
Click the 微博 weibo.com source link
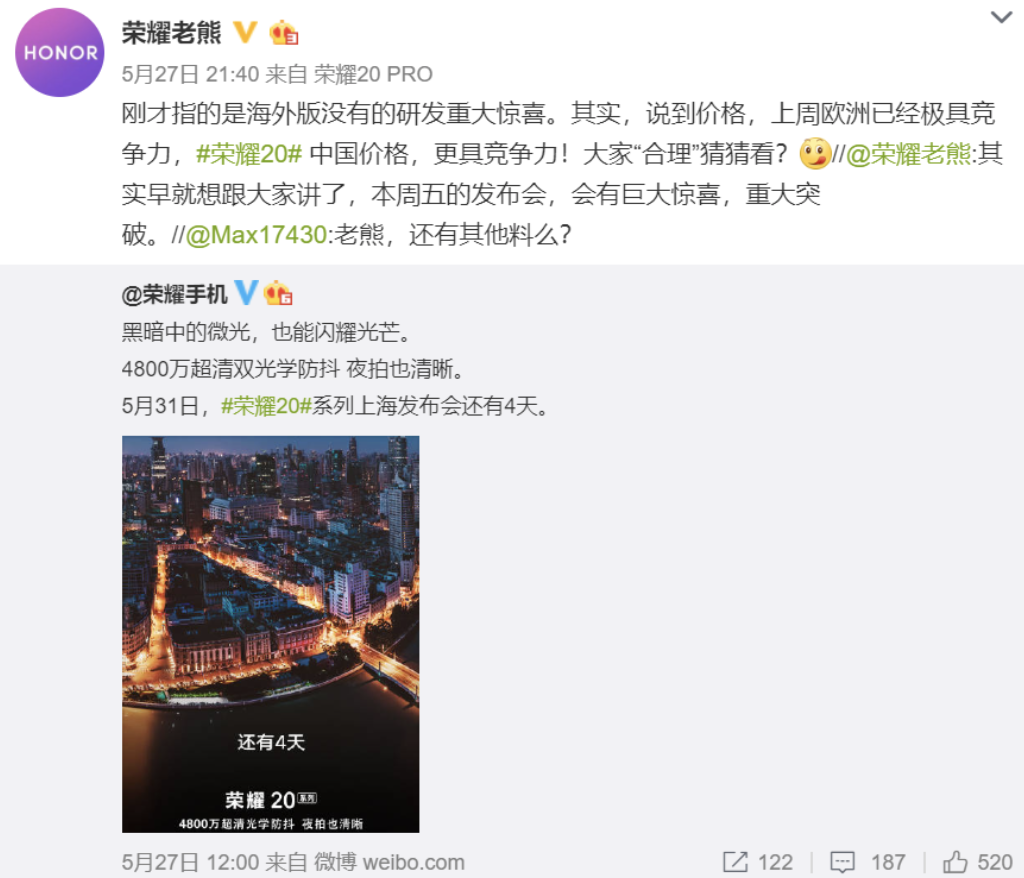point(389,862)
